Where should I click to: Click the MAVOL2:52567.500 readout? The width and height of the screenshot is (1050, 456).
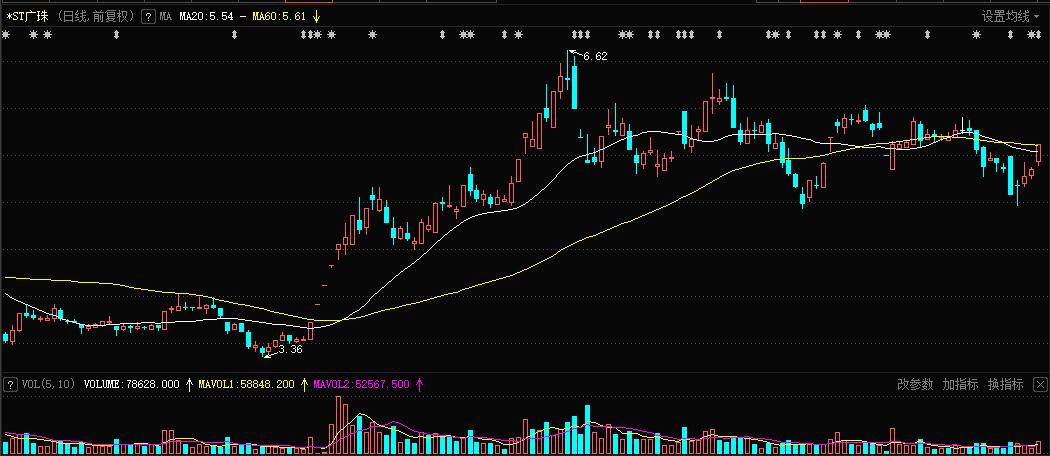point(361,384)
